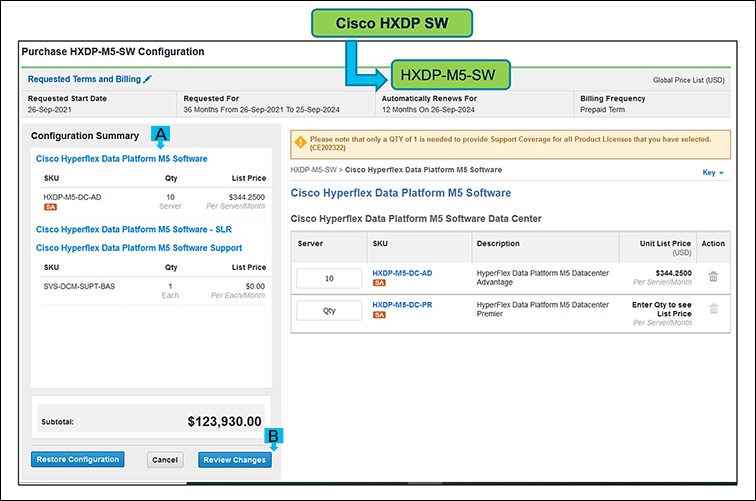Click Requested Start Date 26-Sep-2021 value
Viewport: 756px width, 501px height.
click(49, 109)
